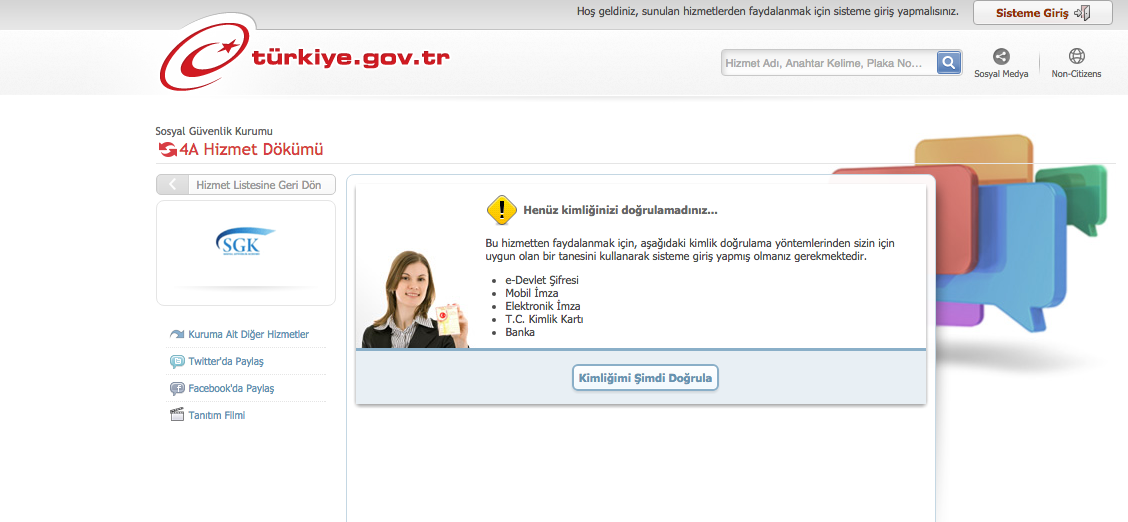Open the Sosyal Medya share icon
Viewport: 1128px width, 522px height.
[x=1001, y=57]
